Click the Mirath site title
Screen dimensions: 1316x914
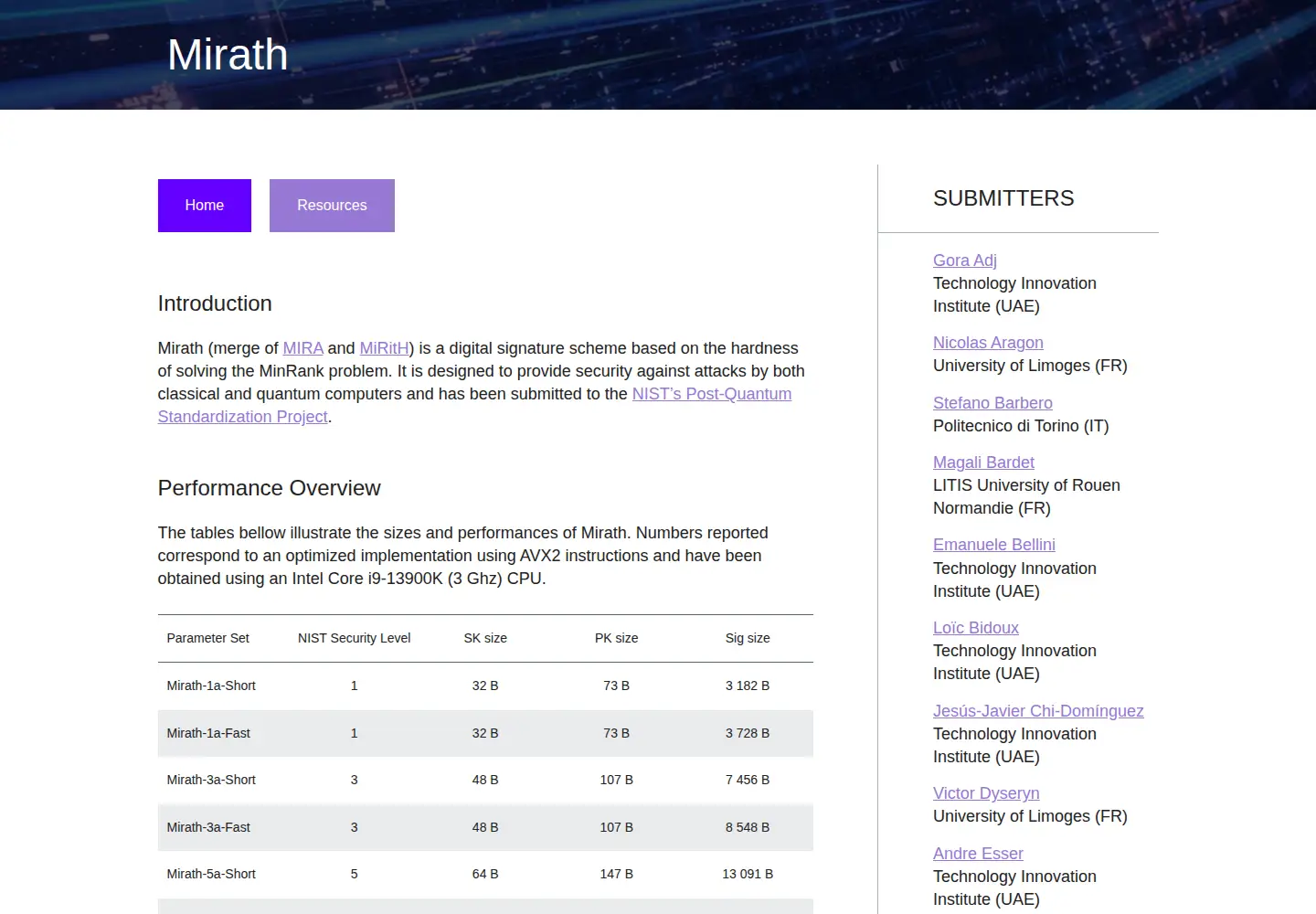[228, 55]
